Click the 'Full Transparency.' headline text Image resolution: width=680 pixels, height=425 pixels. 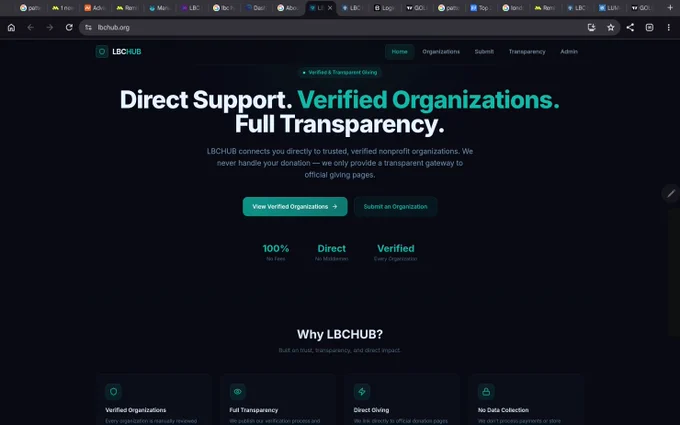click(x=340, y=124)
